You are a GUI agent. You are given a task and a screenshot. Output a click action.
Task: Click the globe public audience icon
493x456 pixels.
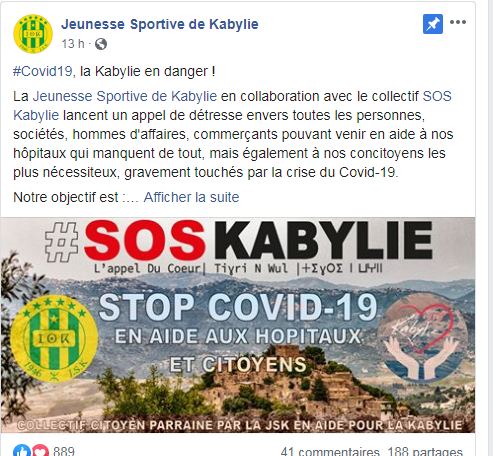tap(101, 44)
